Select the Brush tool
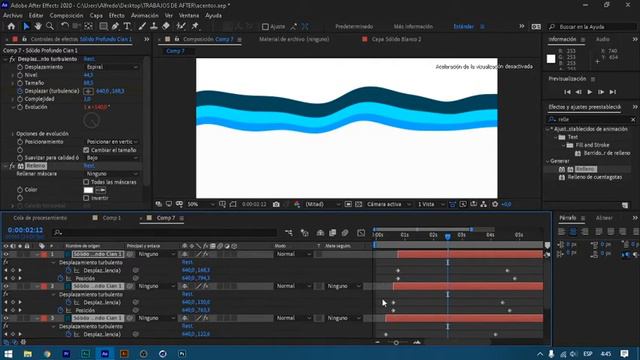Viewport: 640px width, 360px height. 142,27
